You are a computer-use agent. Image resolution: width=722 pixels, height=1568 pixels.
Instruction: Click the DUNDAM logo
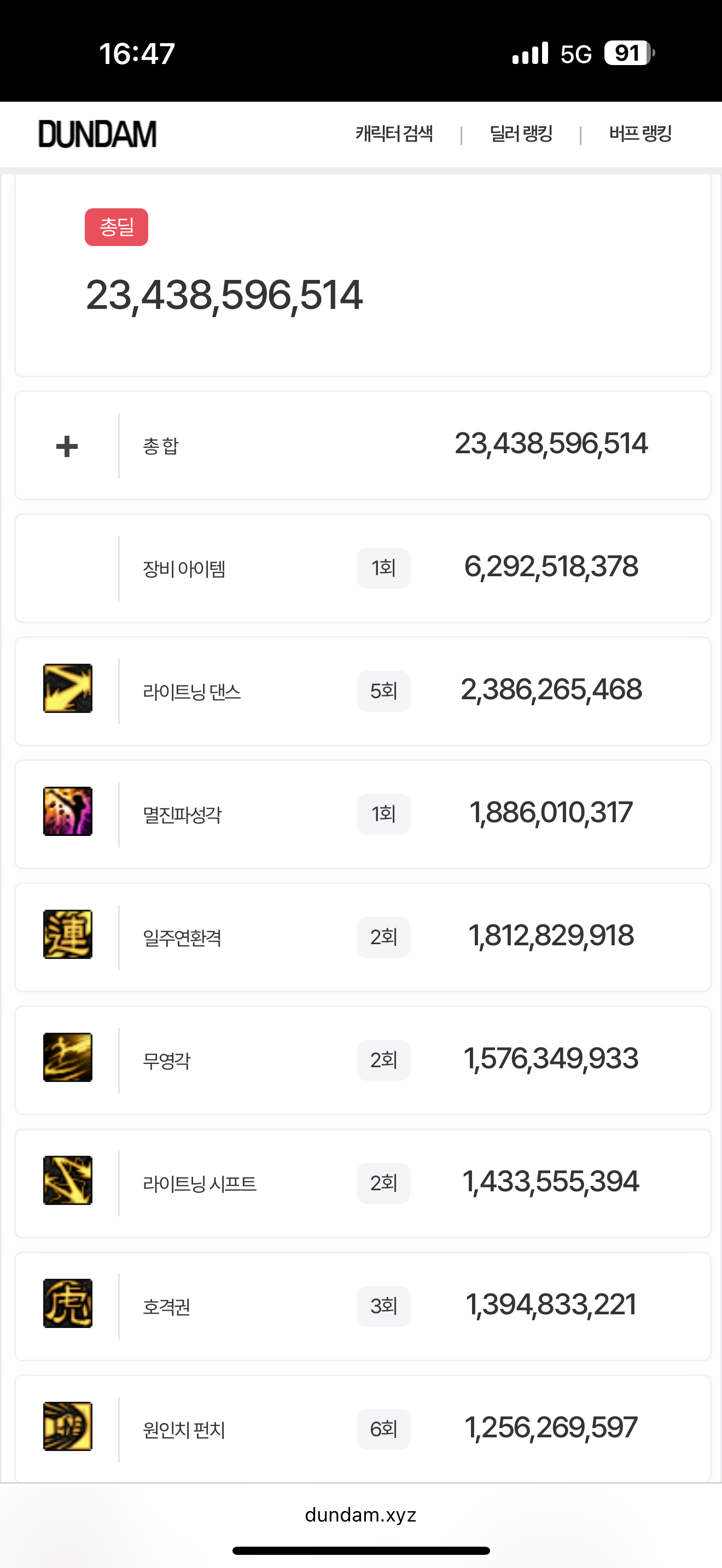pos(97,134)
